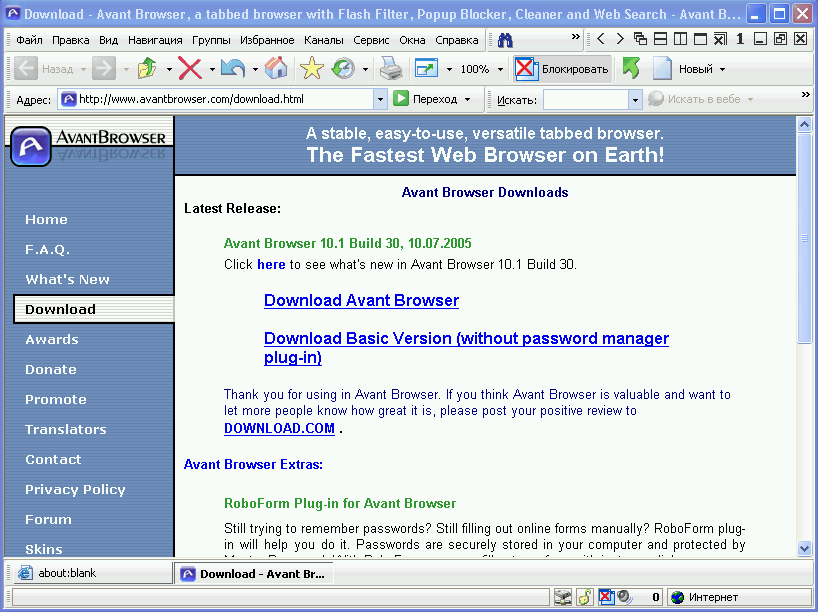Switch to next tab with right chevron

pos(620,39)
